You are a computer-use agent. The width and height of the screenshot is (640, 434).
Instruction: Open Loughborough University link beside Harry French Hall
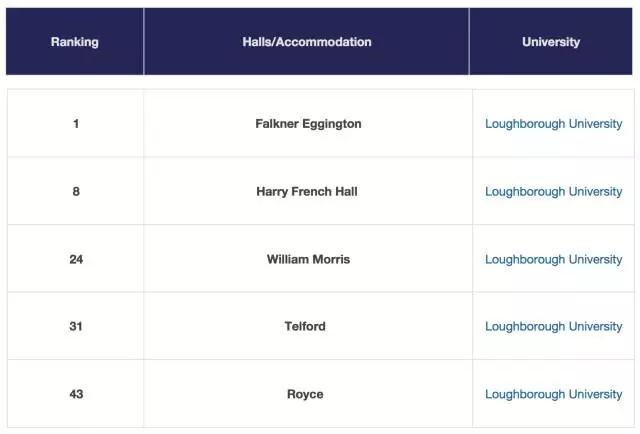click(x=553, y=191)
